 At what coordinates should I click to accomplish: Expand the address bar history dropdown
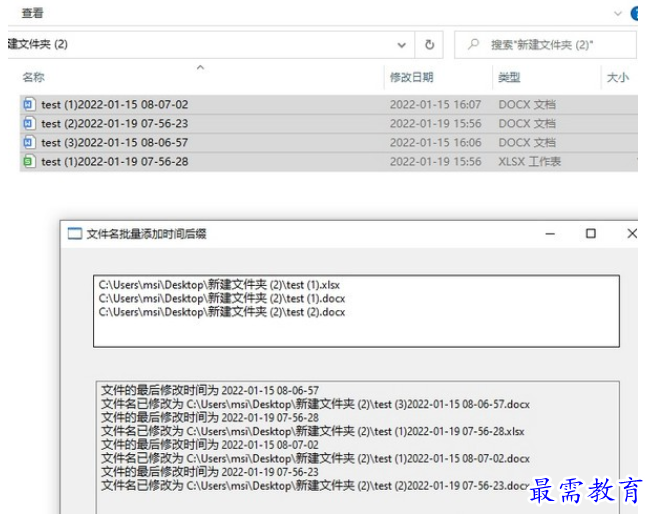tap(401, 45)
